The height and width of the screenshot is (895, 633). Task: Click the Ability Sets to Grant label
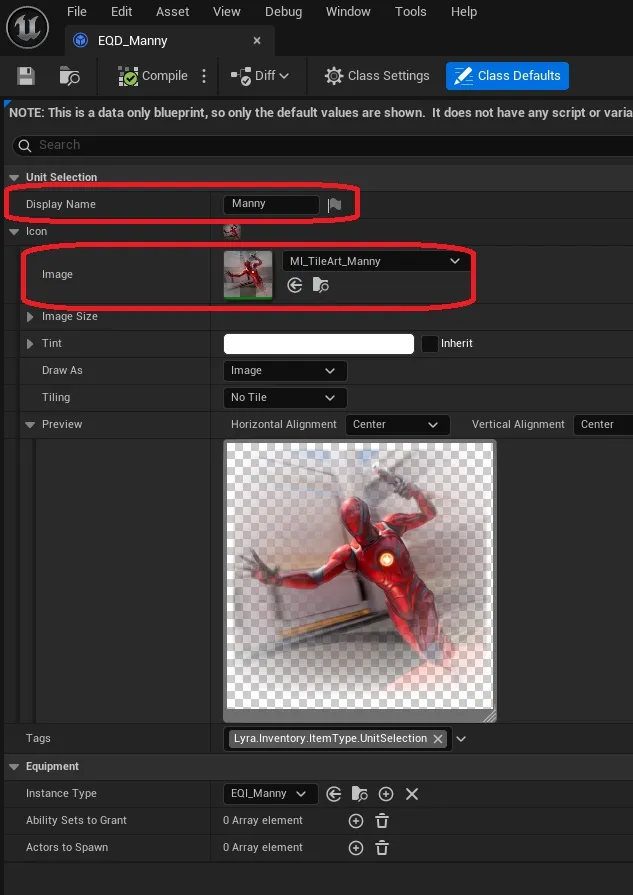coord(76,821)
